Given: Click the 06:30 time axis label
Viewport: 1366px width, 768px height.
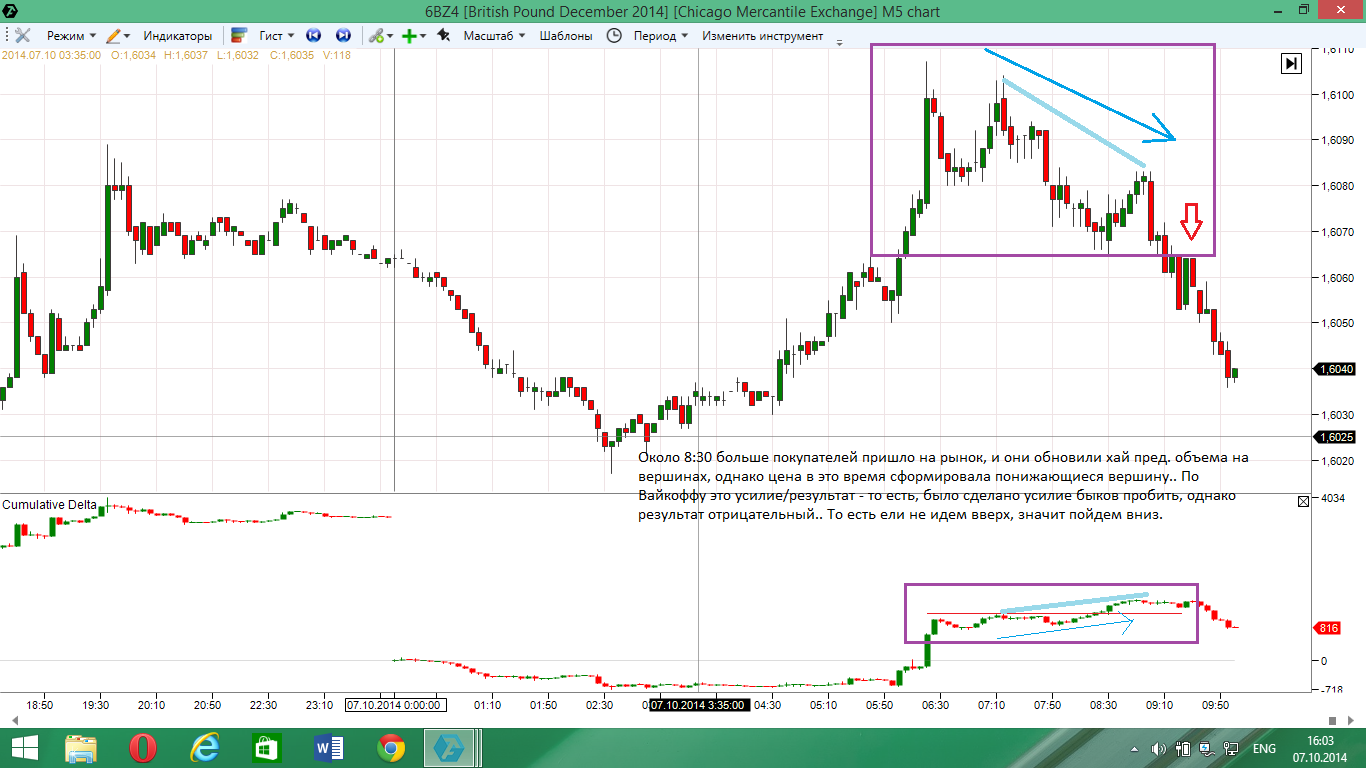Looking at the screenshot, I should (x=935, y=705).
